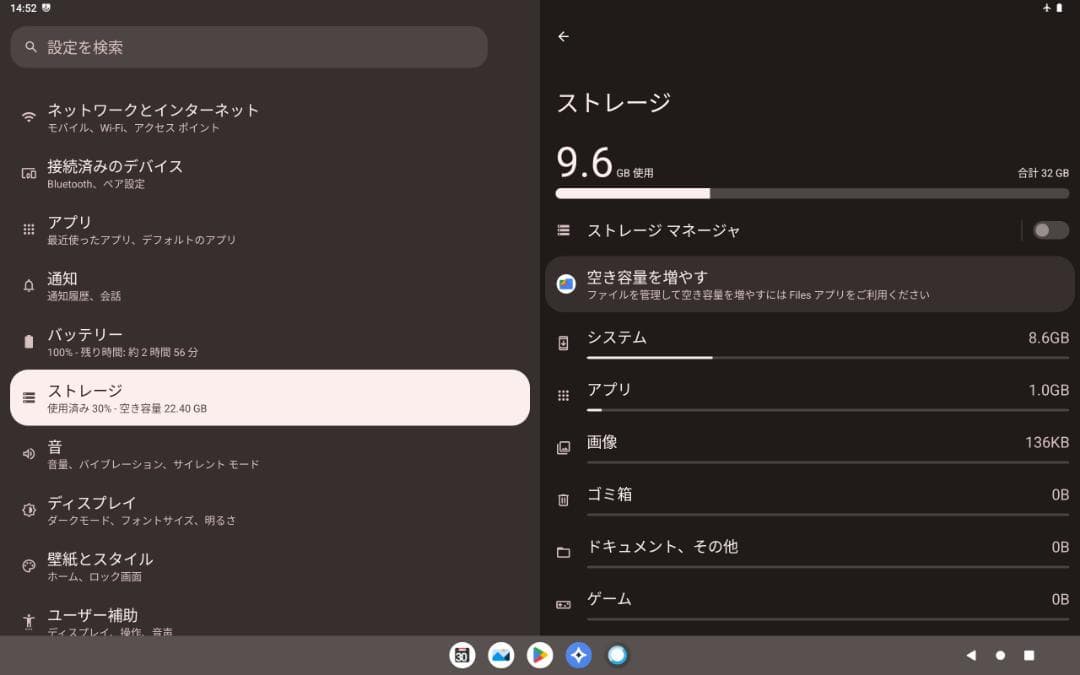Click the storage usage progress bar

(810, 193)
